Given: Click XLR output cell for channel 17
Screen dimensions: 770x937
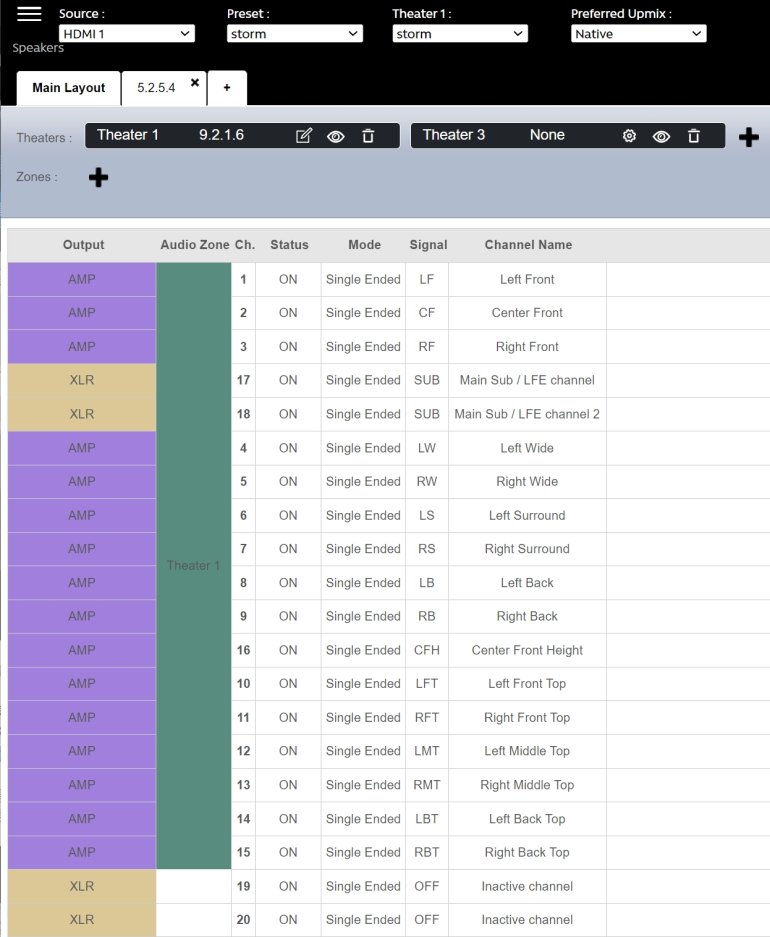Looking at the screenshot, I should point(82,380).
